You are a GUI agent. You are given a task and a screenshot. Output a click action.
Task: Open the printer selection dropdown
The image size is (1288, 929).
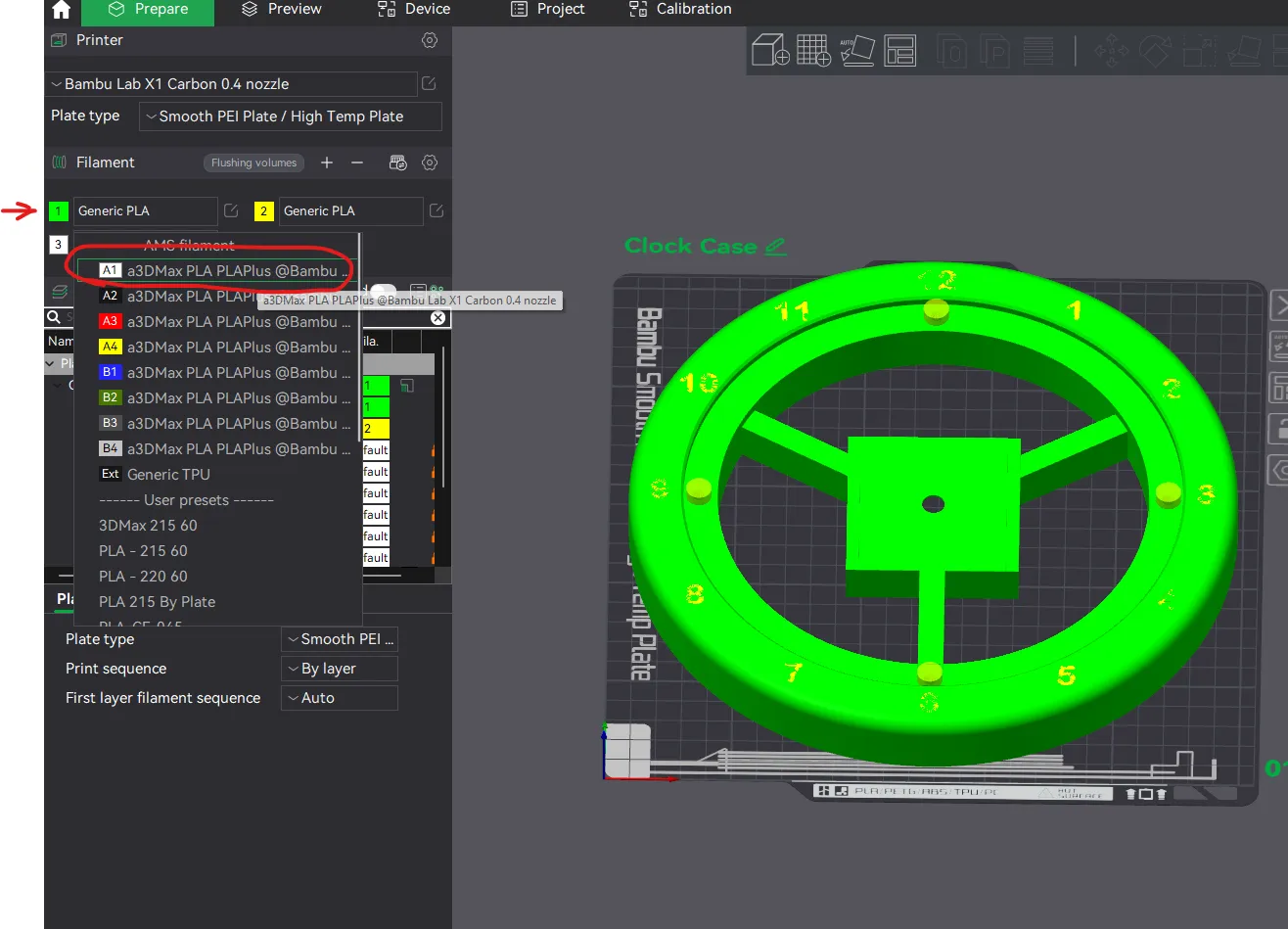[230, 83]
